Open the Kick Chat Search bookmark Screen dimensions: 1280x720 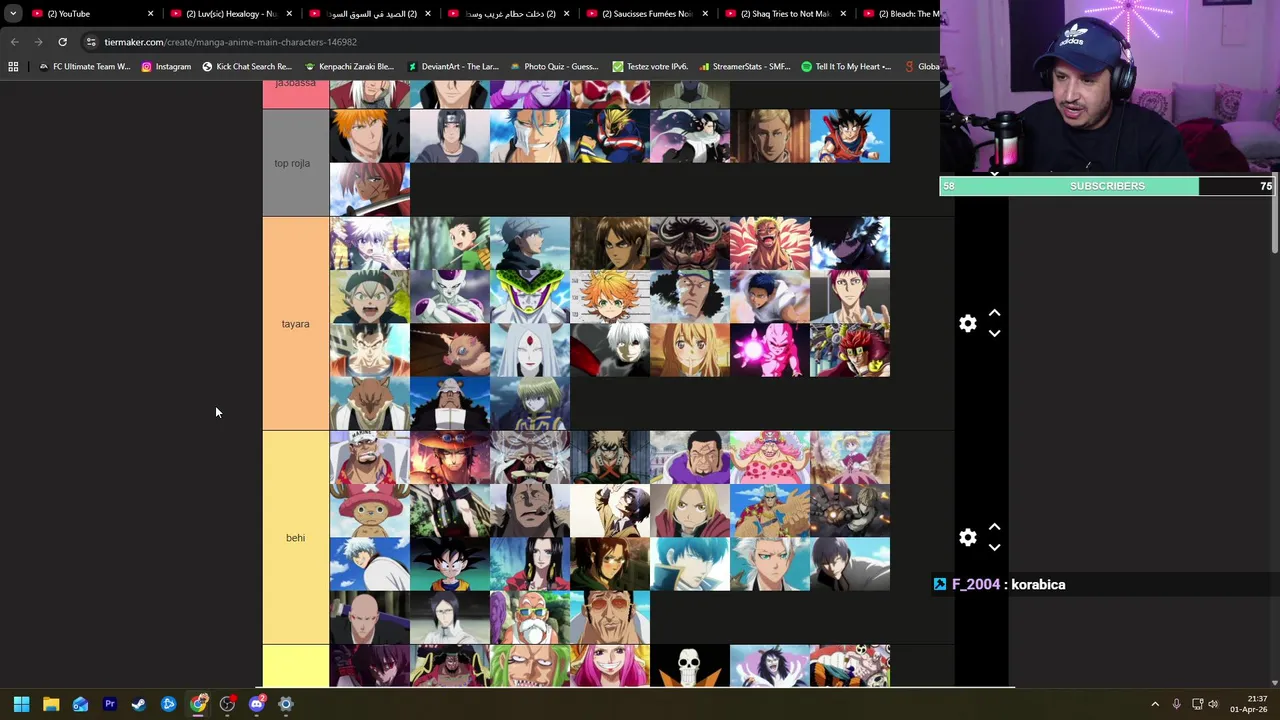246,67
